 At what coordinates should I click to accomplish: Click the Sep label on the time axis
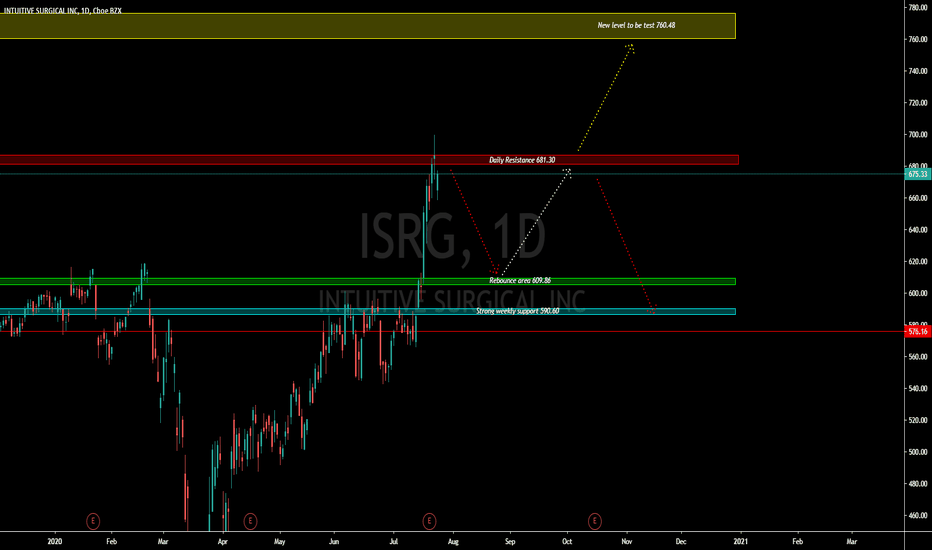pos(510,542)
